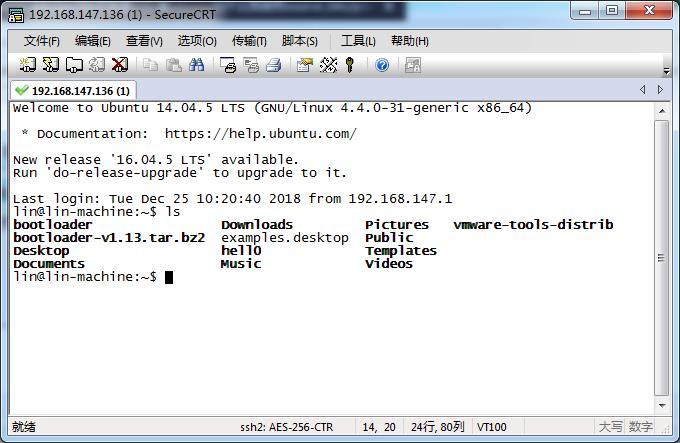Viewport: 680px width, 443px height.
Task: Open the Keymap Editor tools icon
Action: [x=328, y=65]
